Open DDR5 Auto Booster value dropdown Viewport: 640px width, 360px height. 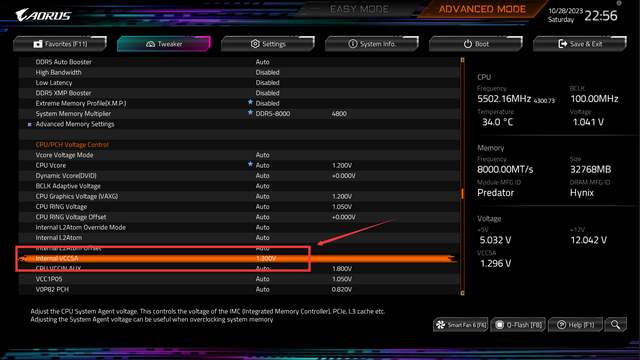pos(262,62)
